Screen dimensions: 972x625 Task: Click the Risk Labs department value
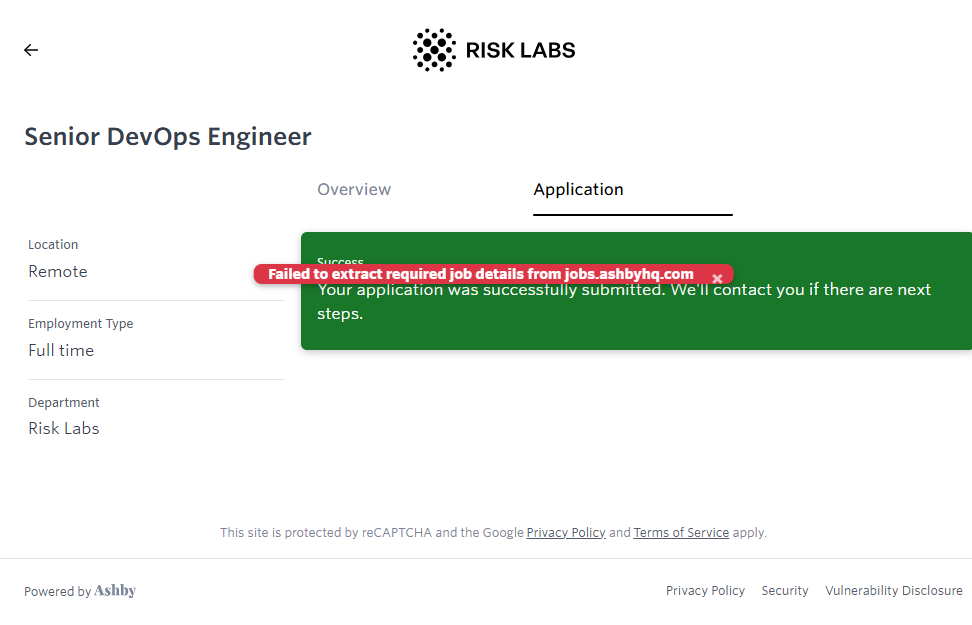coord(64,429)
